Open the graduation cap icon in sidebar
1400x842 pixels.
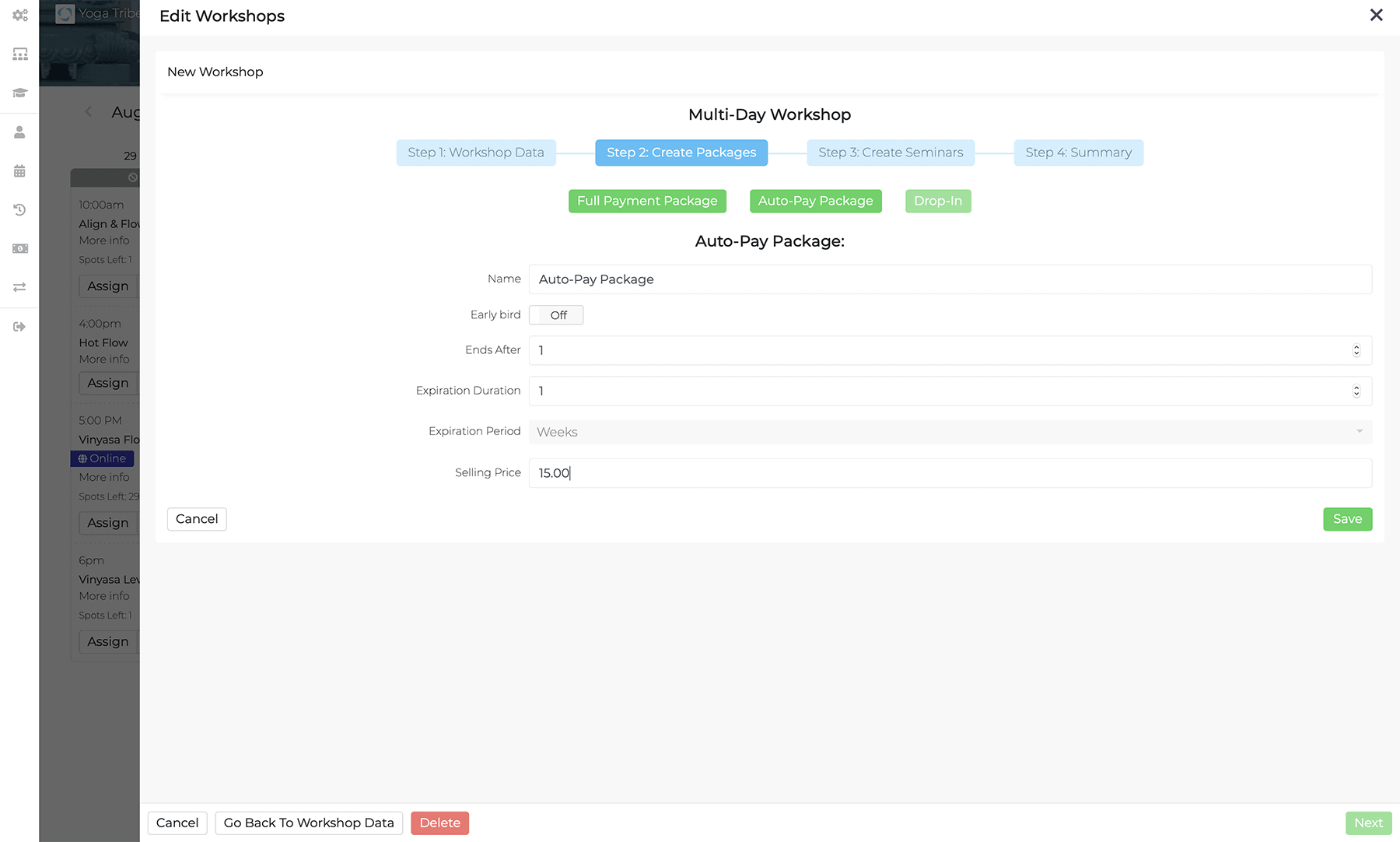[19, 93]
